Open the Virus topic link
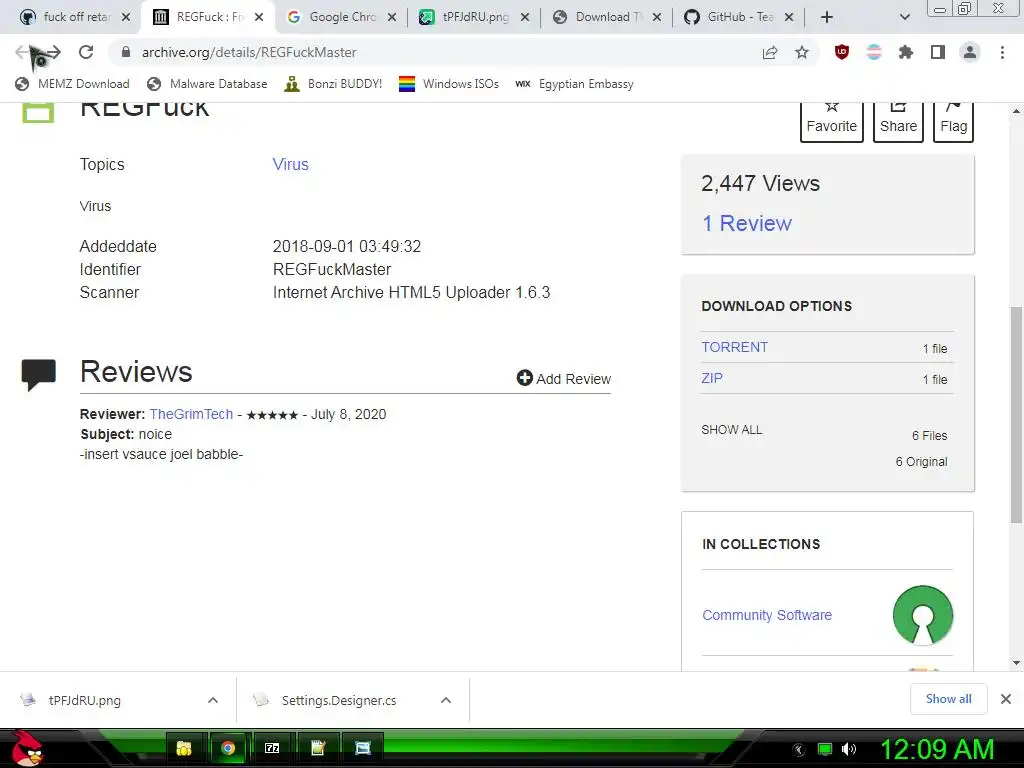This screenshot has width=1024, height=768. [291, 164]
